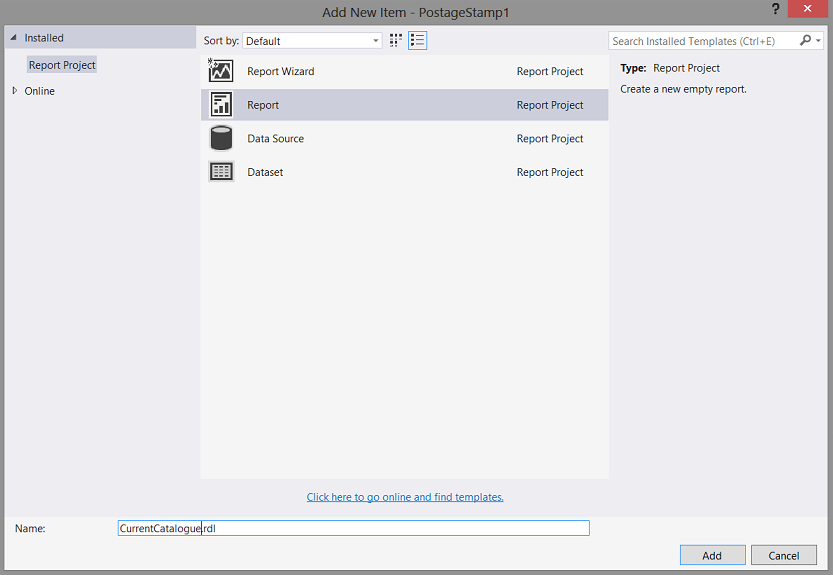Click inside the Name text field

353,528
